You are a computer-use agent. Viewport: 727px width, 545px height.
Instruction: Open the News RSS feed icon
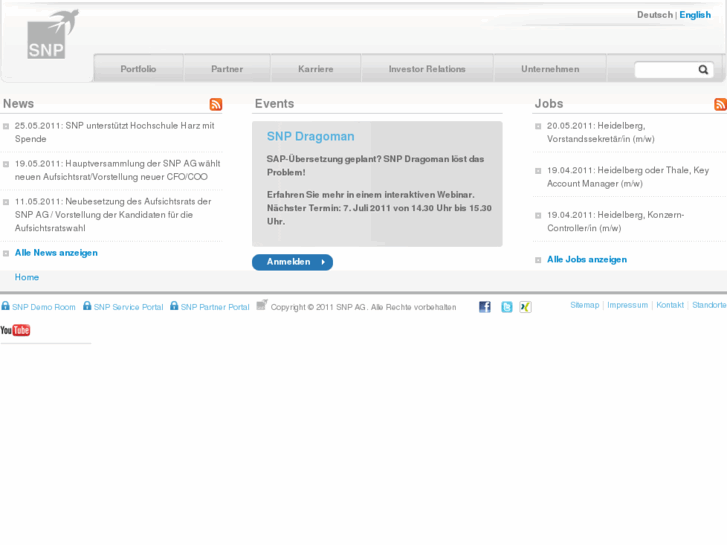pyautogui.click(x=216, y=104)
